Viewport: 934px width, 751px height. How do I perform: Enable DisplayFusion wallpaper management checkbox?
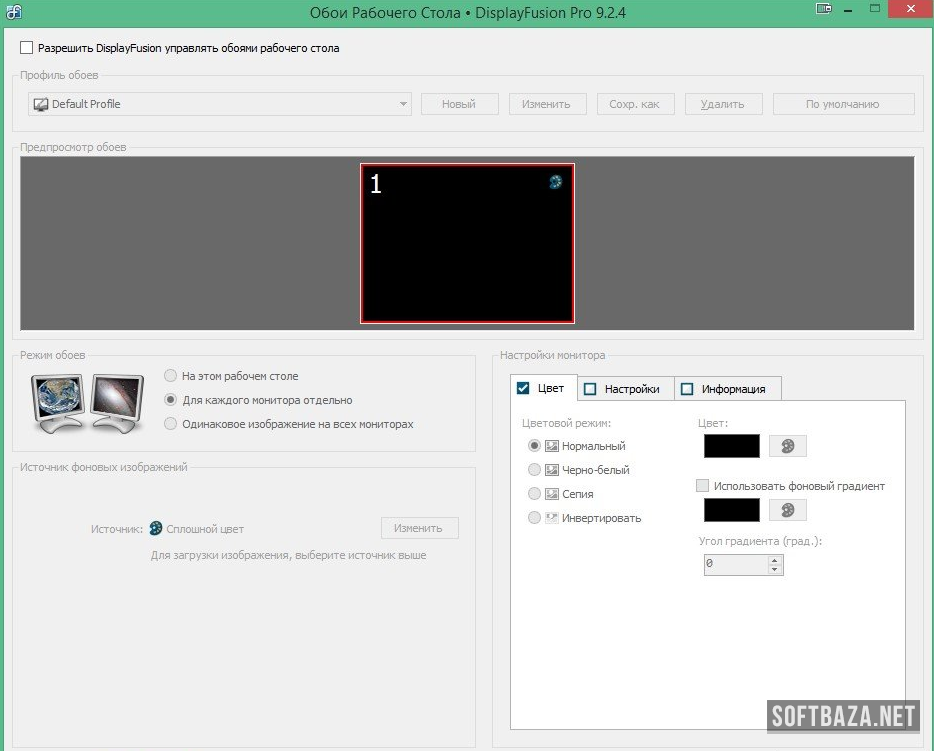point(27,48)
